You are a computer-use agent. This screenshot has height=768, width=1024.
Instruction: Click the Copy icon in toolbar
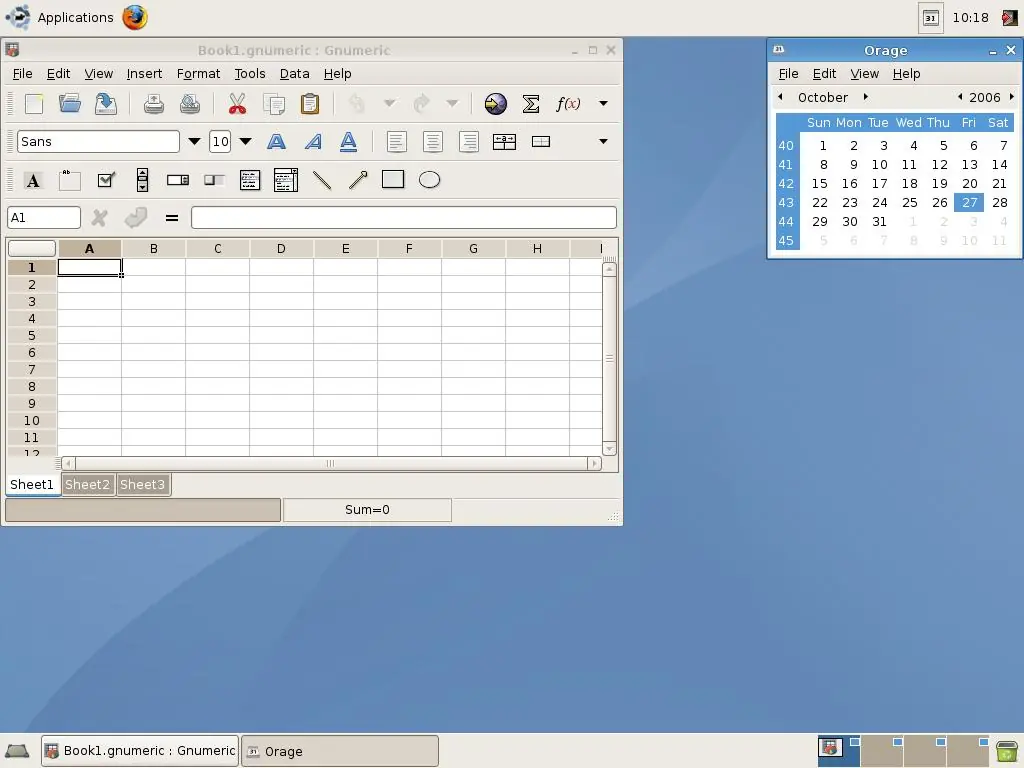274,104
